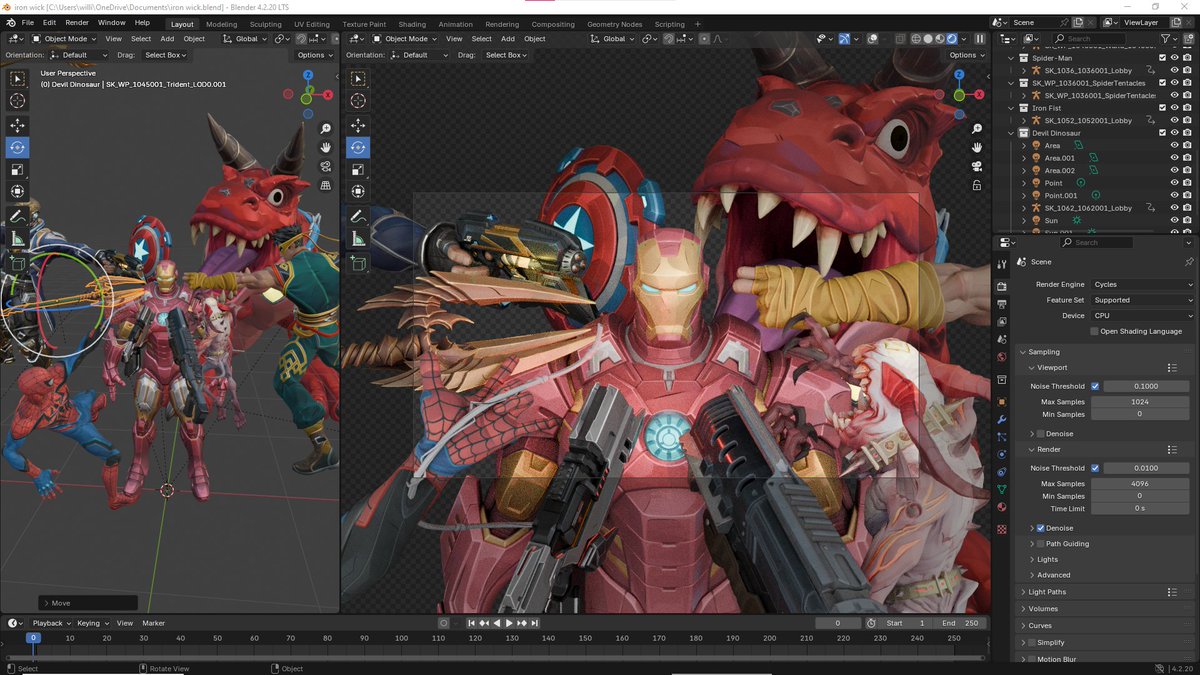Open the Tool properties tab icon
The width and height of the screenshot is (1200, 675).
(1002, 264)
